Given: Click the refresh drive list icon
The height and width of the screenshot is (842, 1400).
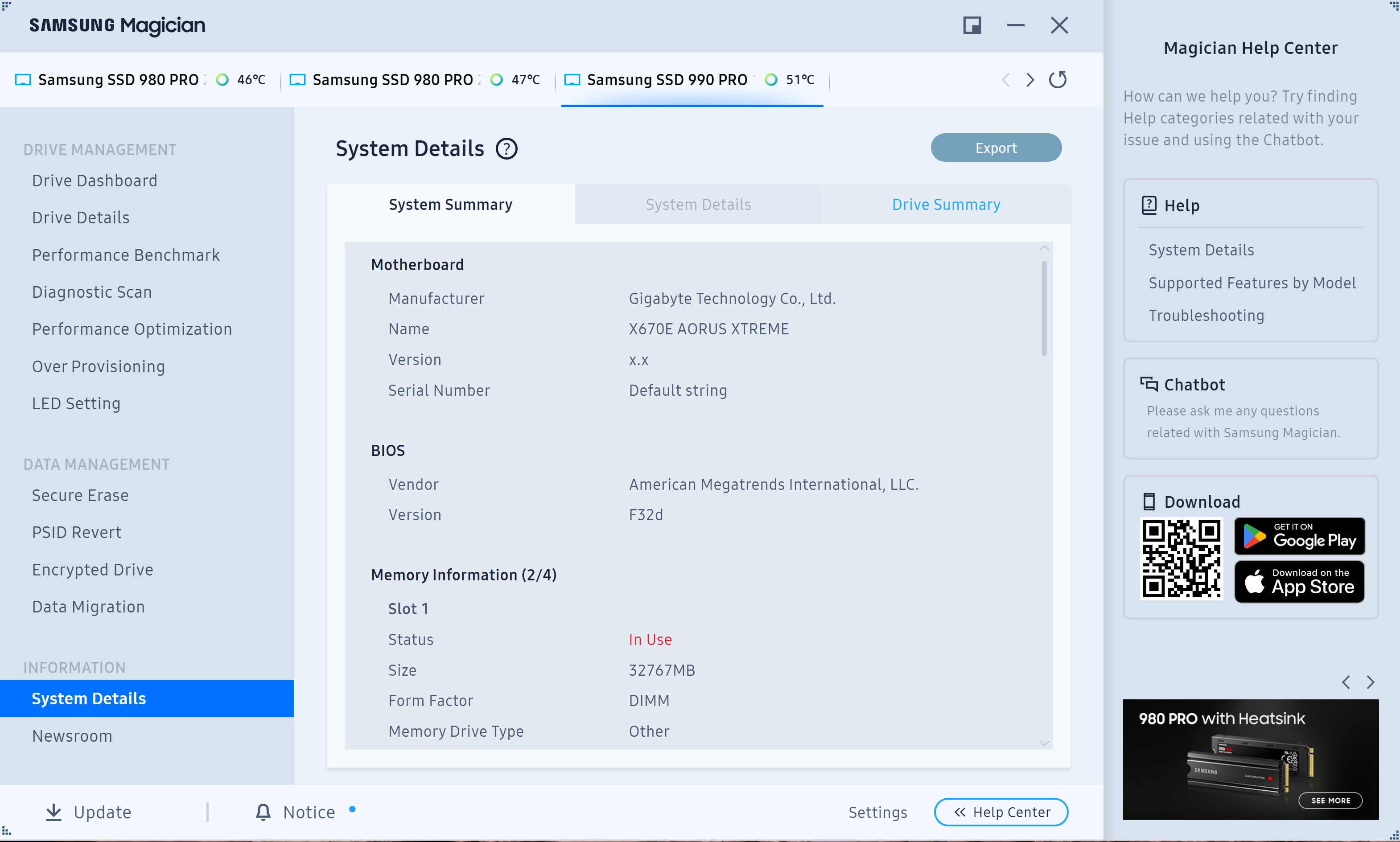Looking at the screenshot, I should [x=1057, y=79].
